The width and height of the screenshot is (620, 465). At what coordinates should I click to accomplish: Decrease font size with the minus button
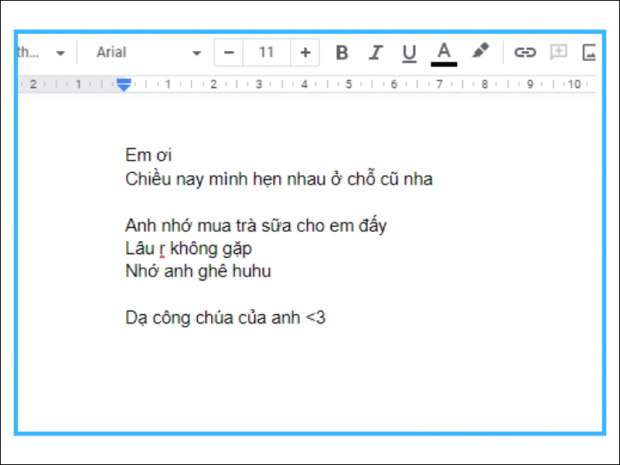(229, 52)
